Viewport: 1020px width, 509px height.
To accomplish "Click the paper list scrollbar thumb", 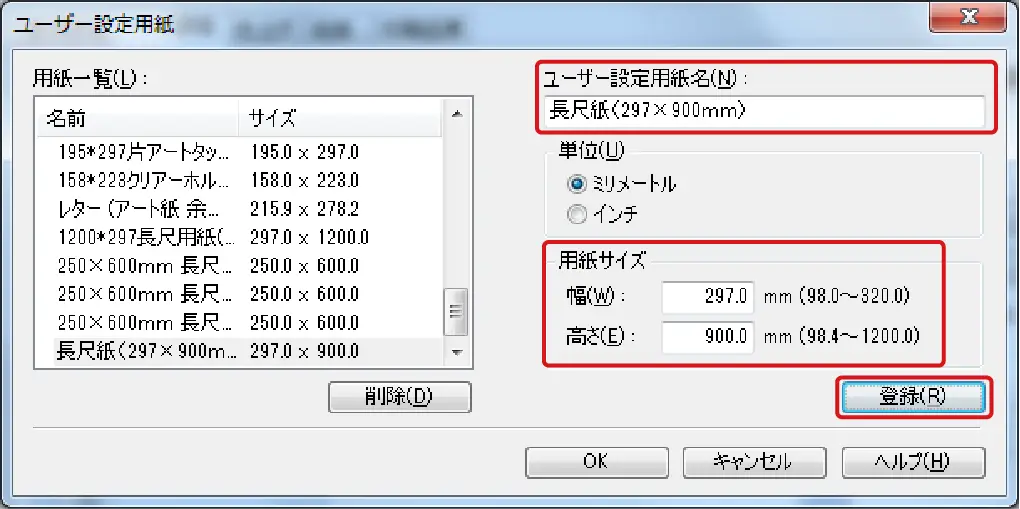I will pyautogui.click(x=457, y=310).
